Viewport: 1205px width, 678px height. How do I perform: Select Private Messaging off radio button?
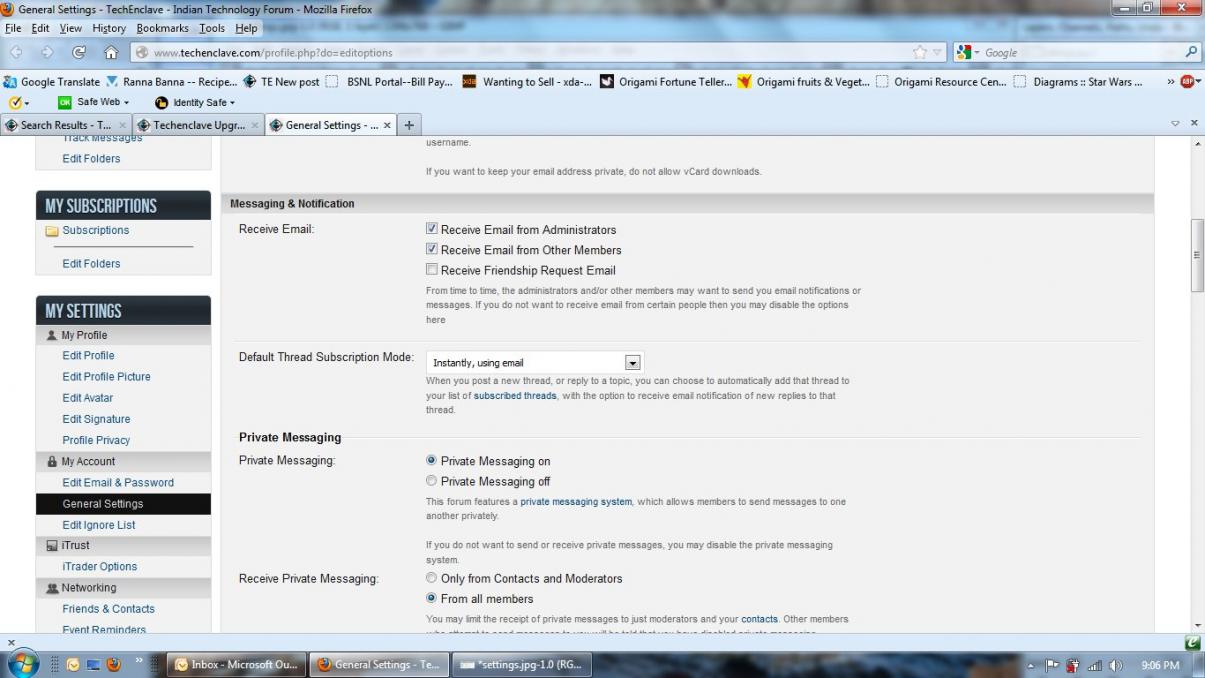pyautogui.click(x=432, y=481)
